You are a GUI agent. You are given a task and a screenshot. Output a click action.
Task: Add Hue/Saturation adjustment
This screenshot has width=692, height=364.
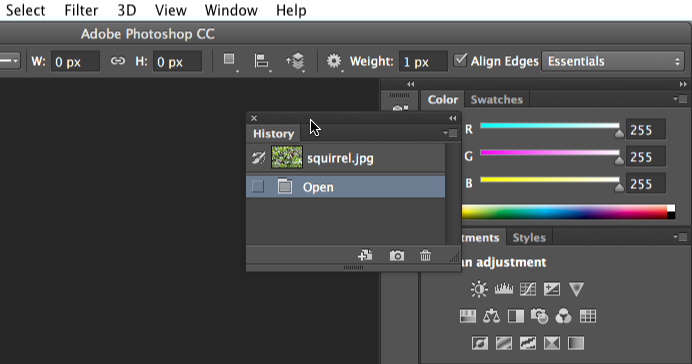468,316
